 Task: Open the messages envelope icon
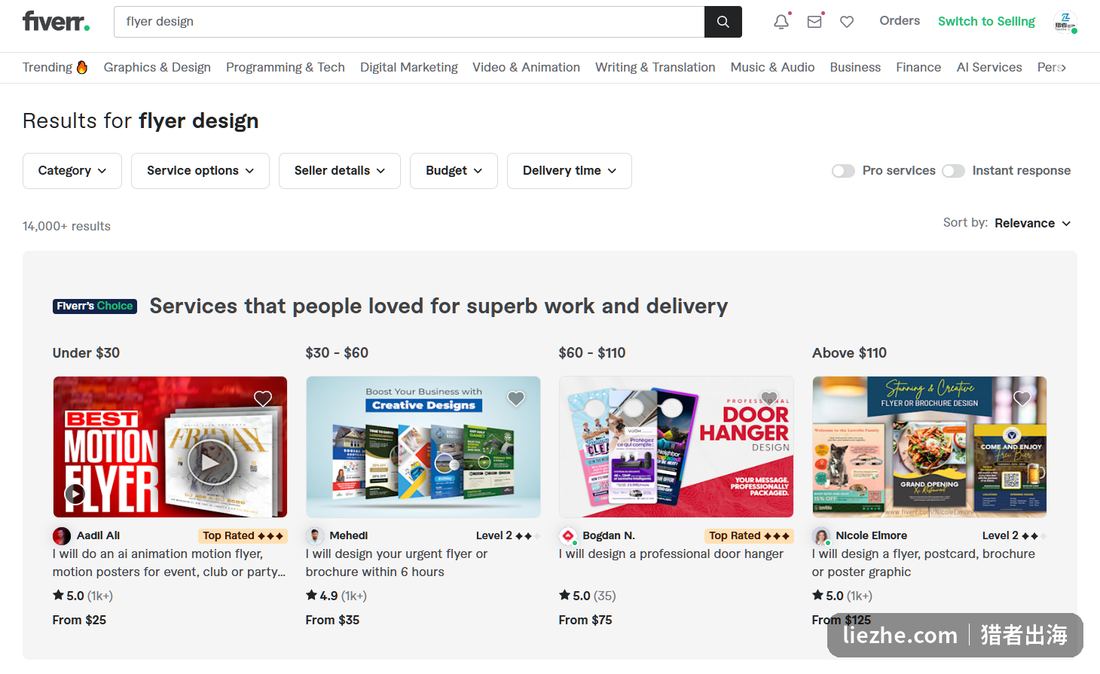(814, 22)
